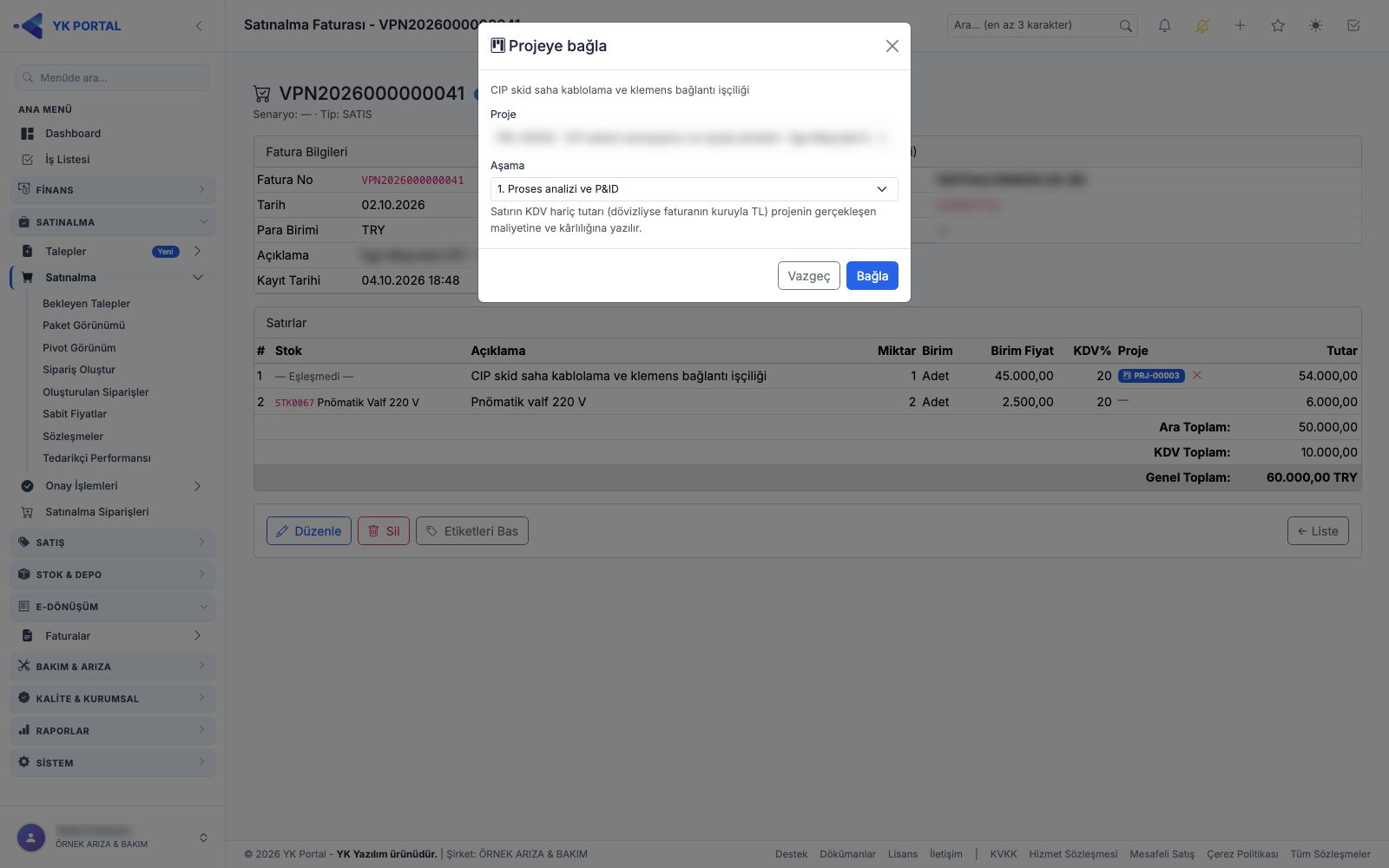Image resolution: width=1389 pixels, height=868 pixels.
Task: Expand the FİNANS menu section
Action: [113, 189]
